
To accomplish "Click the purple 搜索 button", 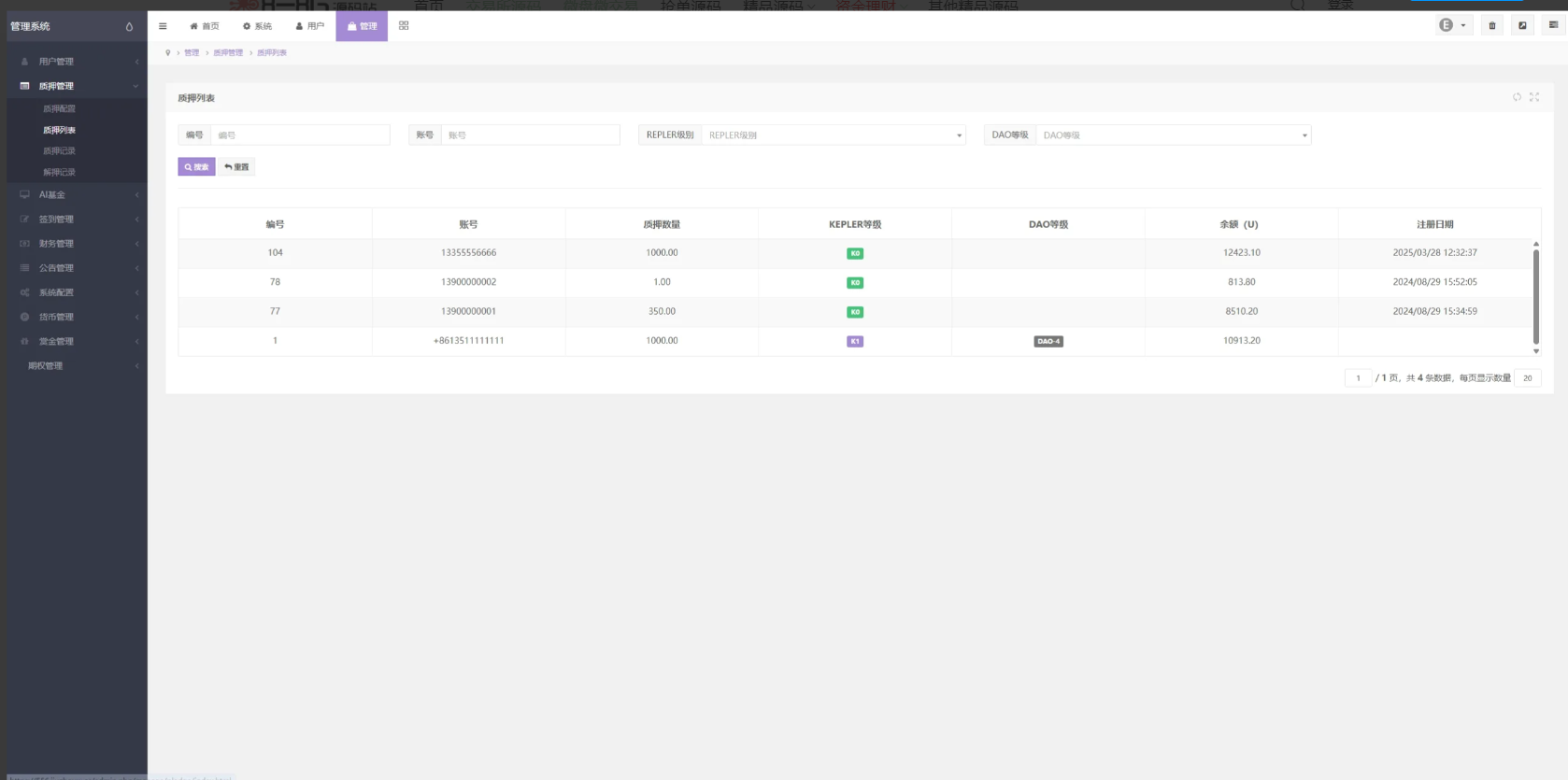I will click(x=196, y=167).
